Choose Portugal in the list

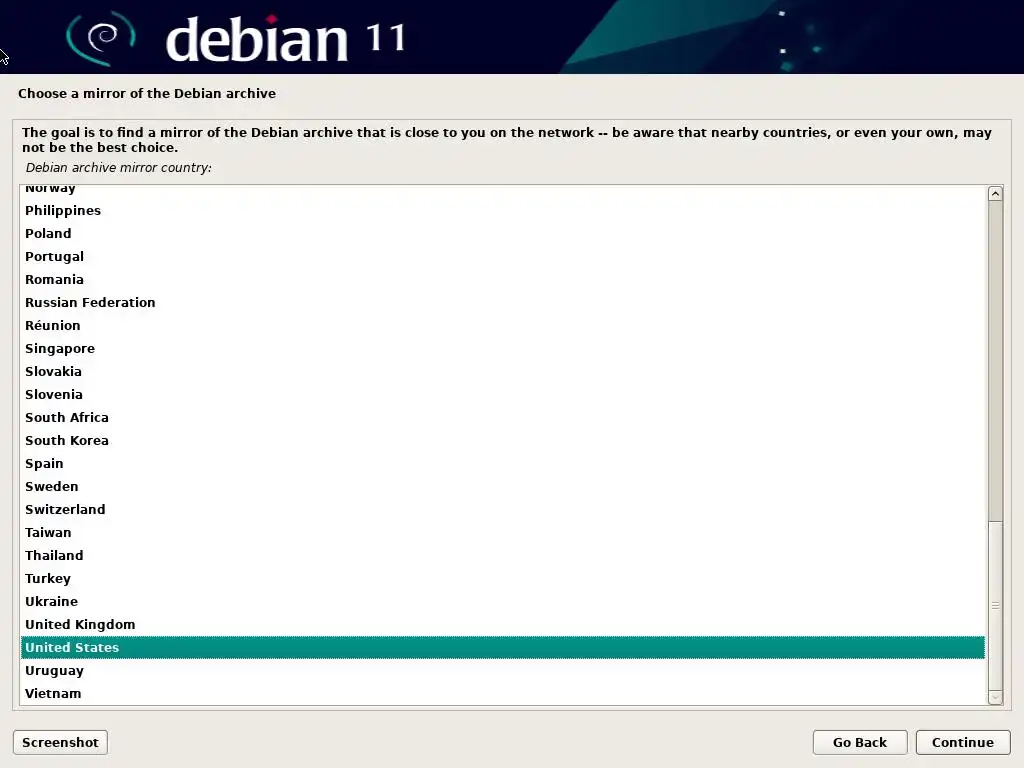[502, 256]
